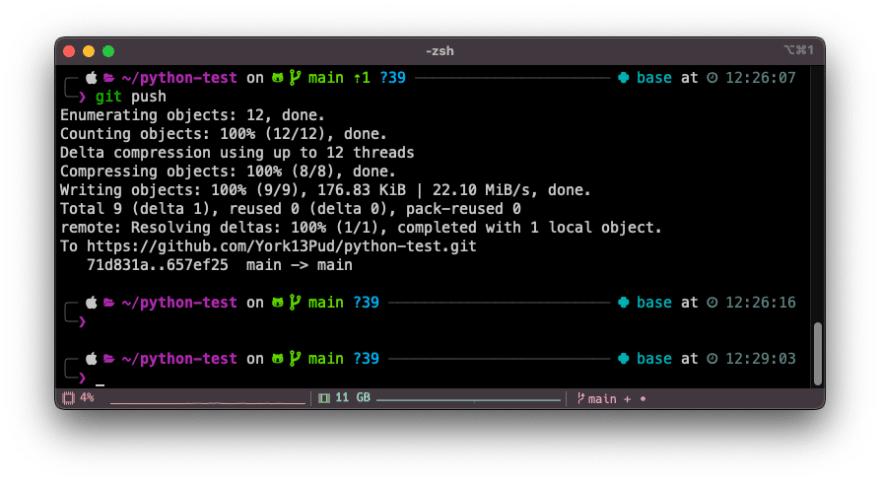Image resolution: width=880 pixels, height=482 pixels.
Task: Click the current command prompt cursor line
Action: pos(100,379)
